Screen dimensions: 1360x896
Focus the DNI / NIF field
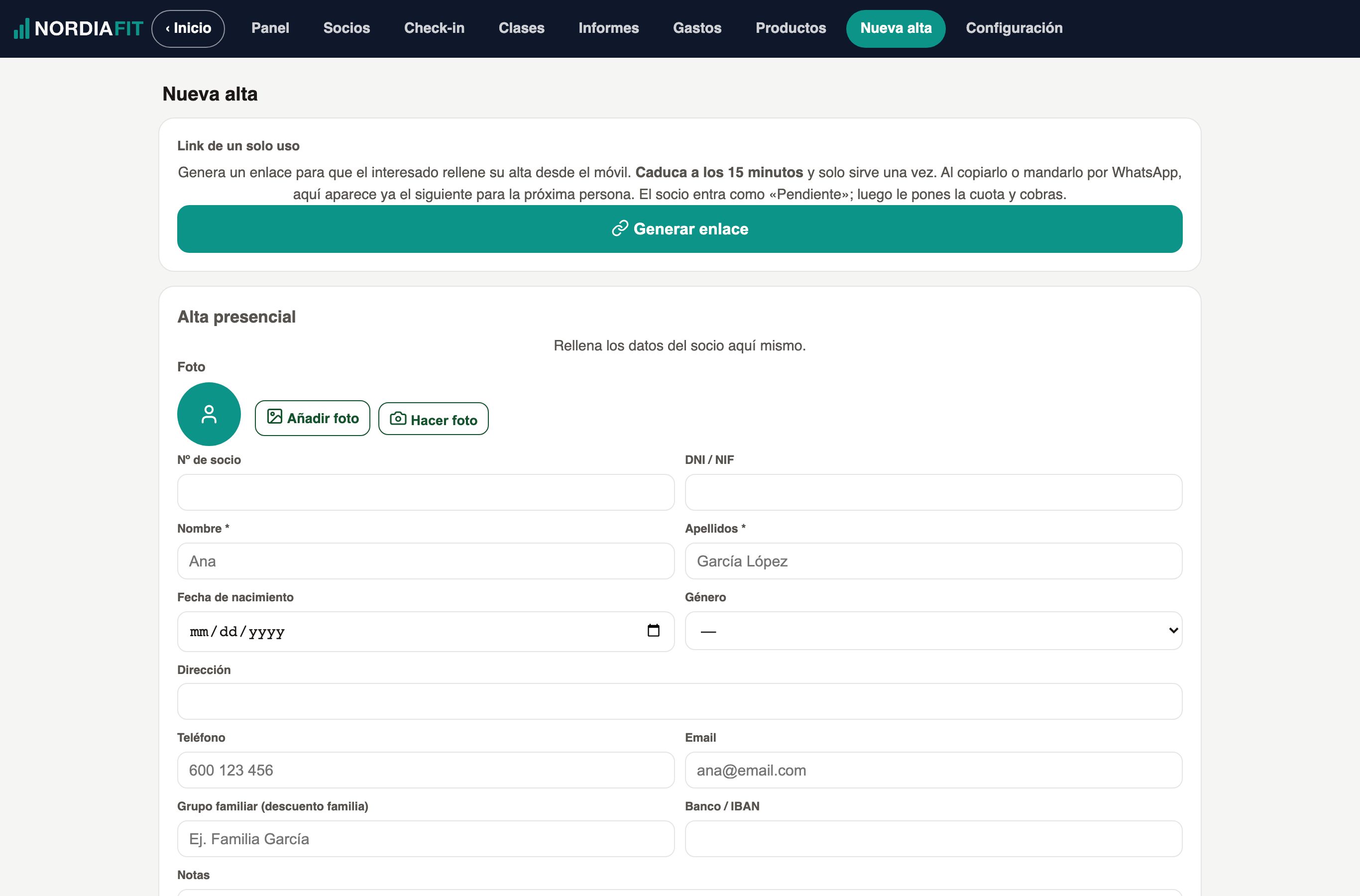[x=934, y=493]
